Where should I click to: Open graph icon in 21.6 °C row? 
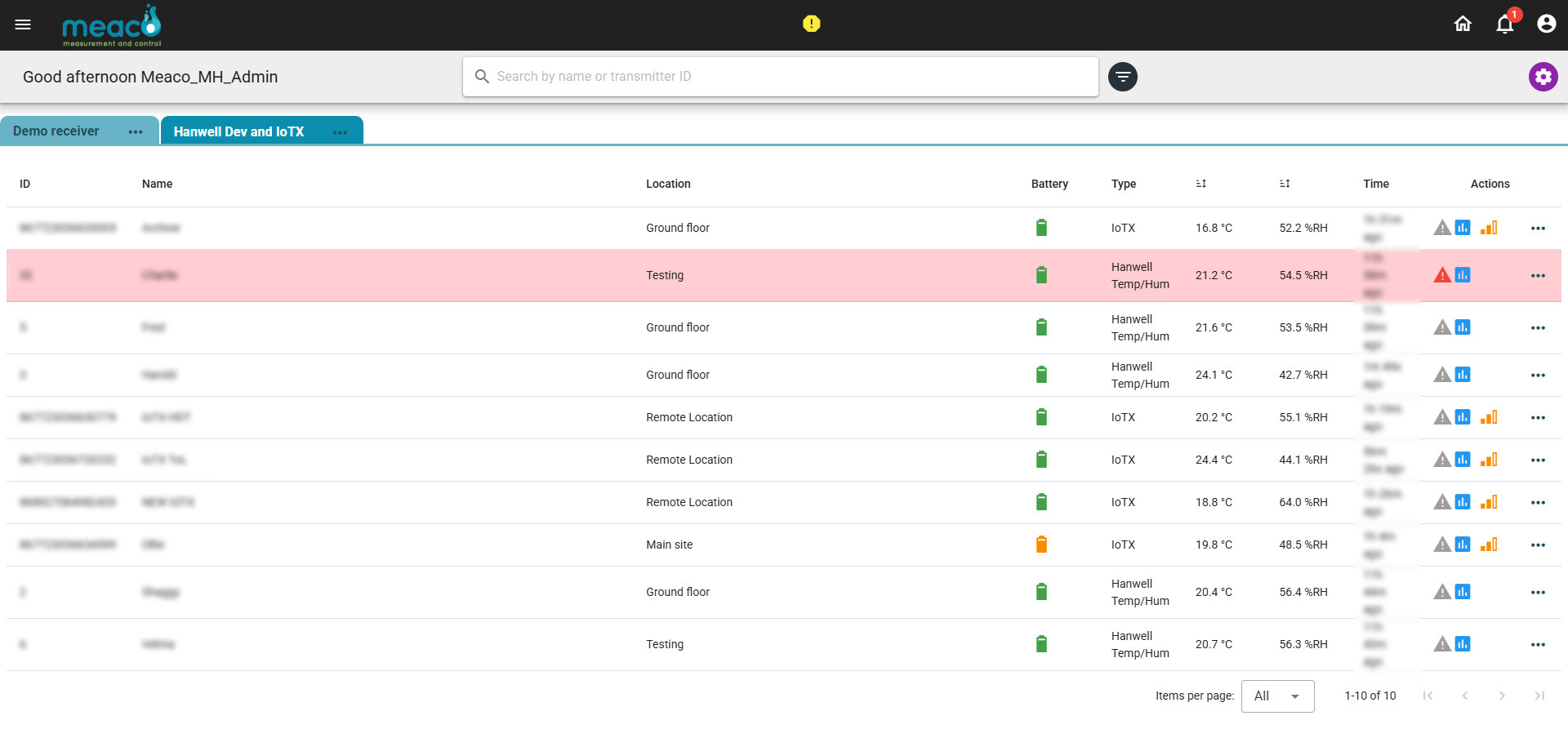tap(1463, 327)
